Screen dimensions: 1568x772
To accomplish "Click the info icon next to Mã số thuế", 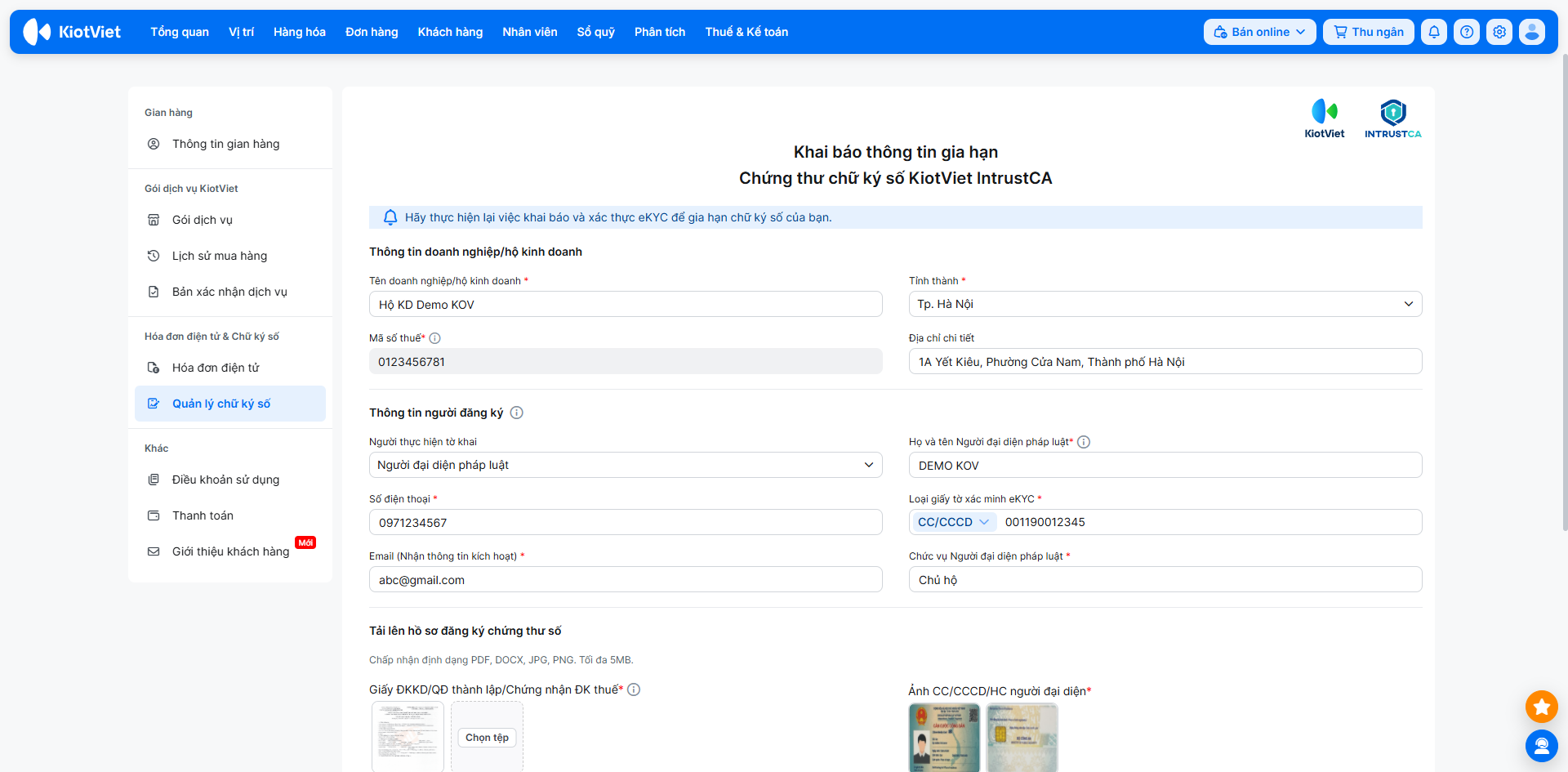I will pos(435,338).
